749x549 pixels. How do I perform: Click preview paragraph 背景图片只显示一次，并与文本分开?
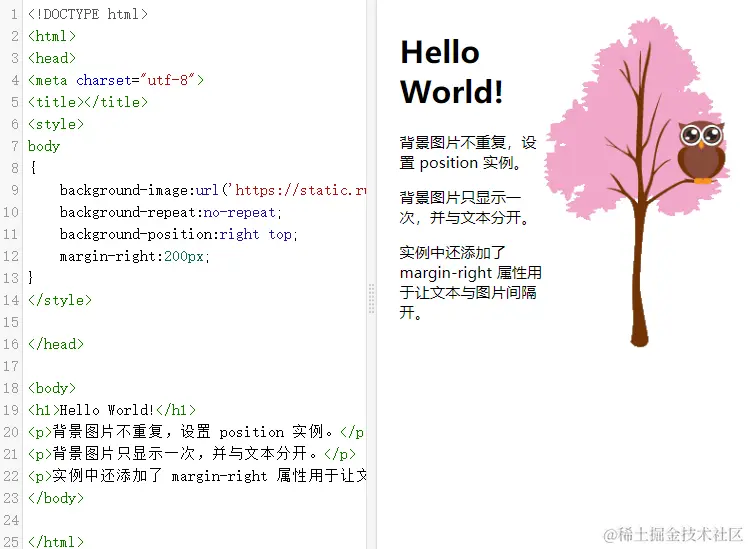464,207
